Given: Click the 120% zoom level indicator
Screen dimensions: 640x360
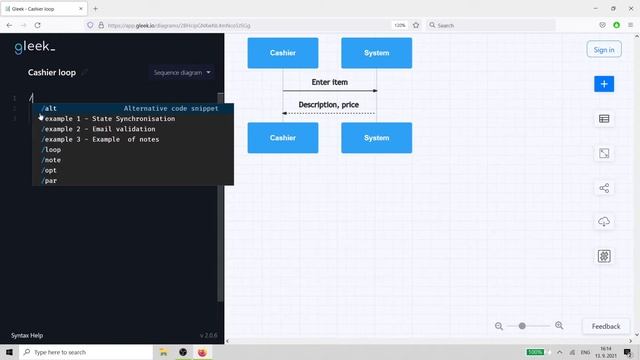Looking at the screenshot, I should click(400, 25).
